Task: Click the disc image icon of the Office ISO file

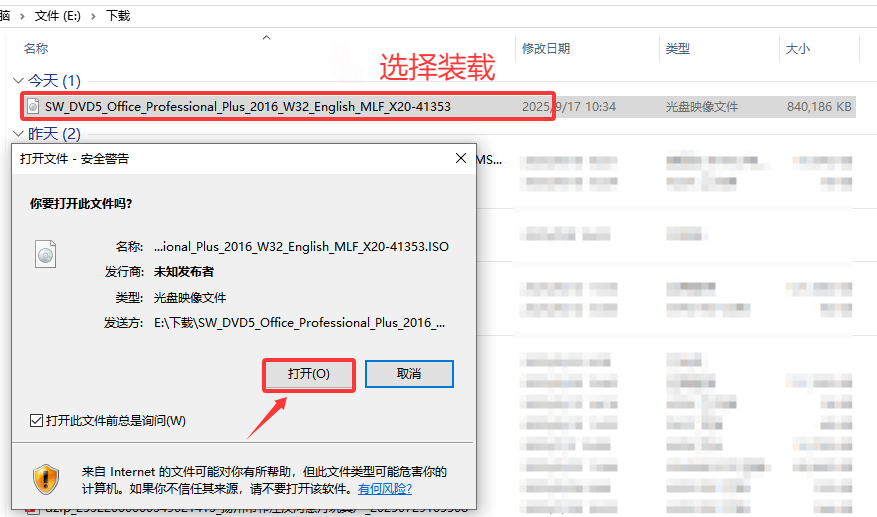Action: [34, 106]
